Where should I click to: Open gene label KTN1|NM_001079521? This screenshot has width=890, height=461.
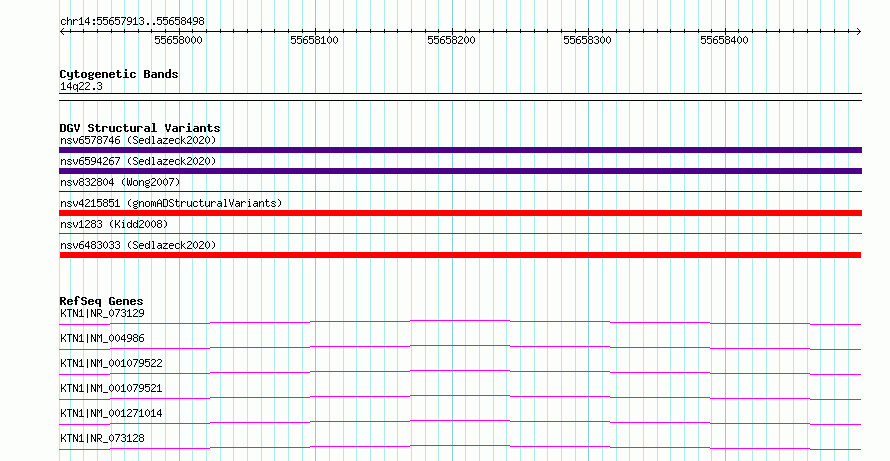click(x=111, y=388)
